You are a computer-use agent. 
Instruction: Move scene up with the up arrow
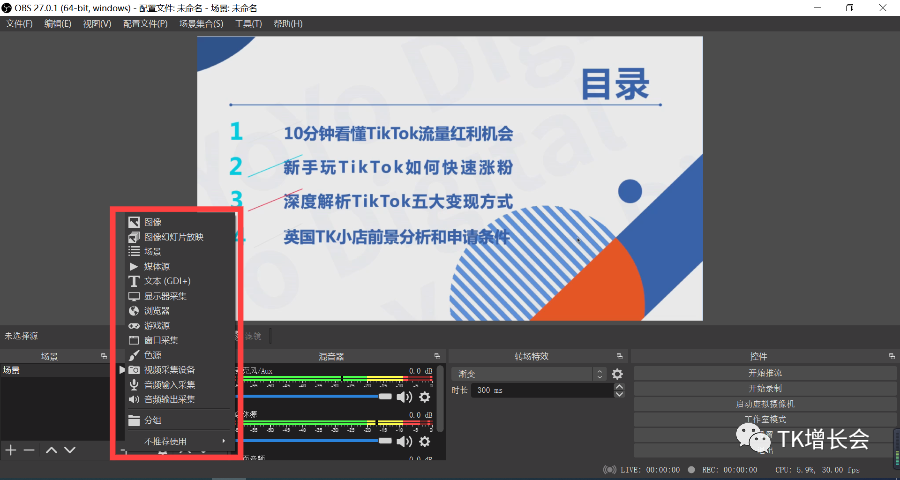tap(51, 450)
